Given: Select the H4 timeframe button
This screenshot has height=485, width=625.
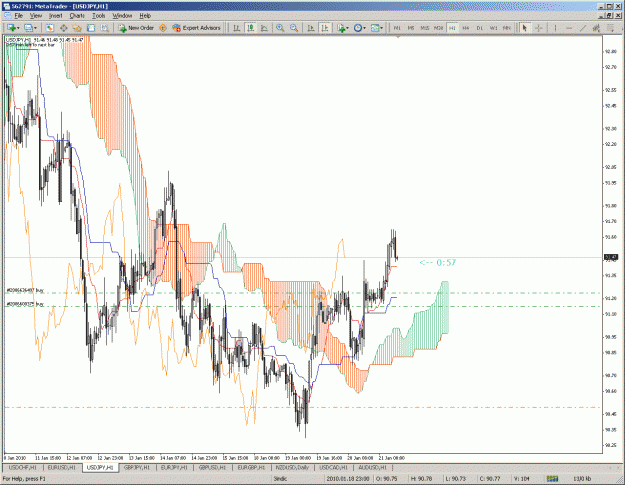Looking at the screenshot, I should click(x=466, y=28).
